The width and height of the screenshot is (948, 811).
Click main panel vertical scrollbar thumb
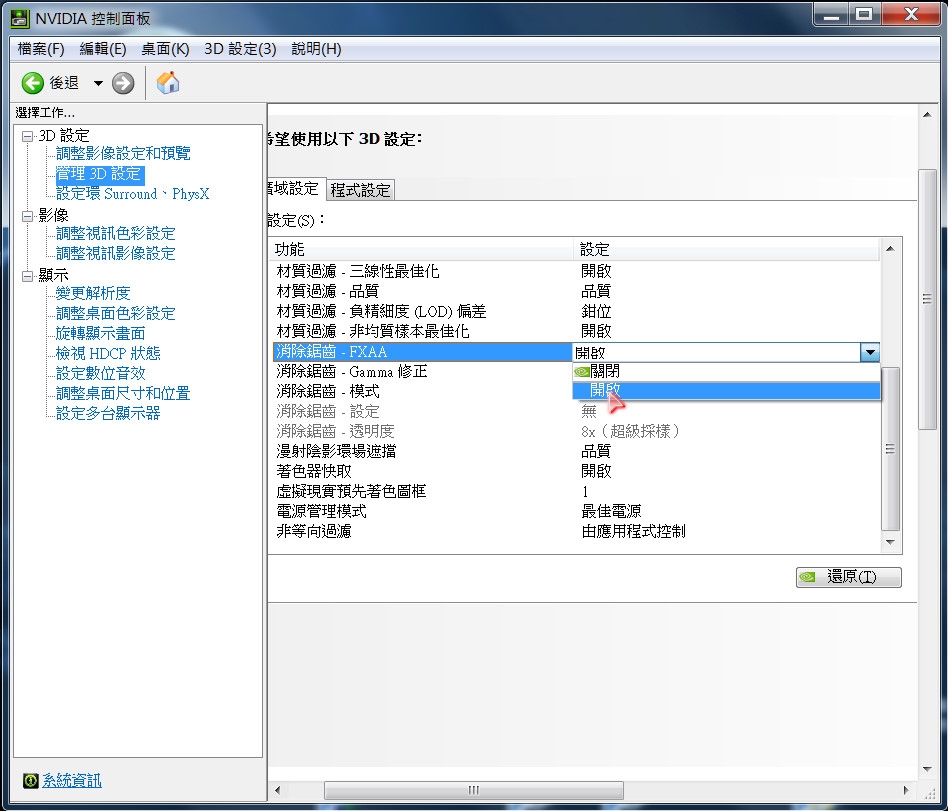pos(927,299)
